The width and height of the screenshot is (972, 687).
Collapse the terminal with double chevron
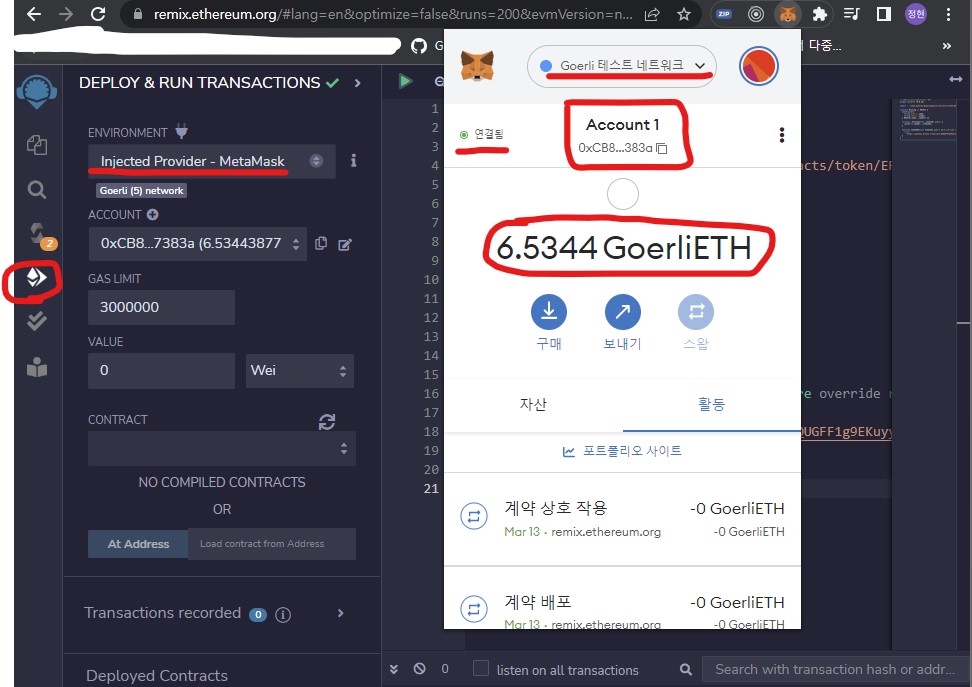click(394, 668)
